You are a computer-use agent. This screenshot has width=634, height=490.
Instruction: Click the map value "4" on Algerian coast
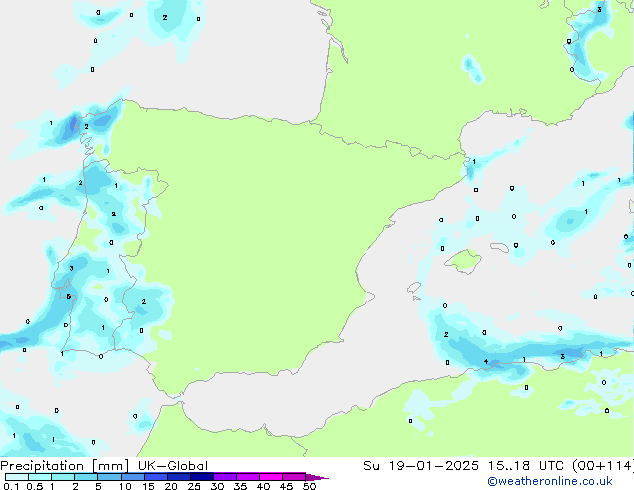coord(486,361)
